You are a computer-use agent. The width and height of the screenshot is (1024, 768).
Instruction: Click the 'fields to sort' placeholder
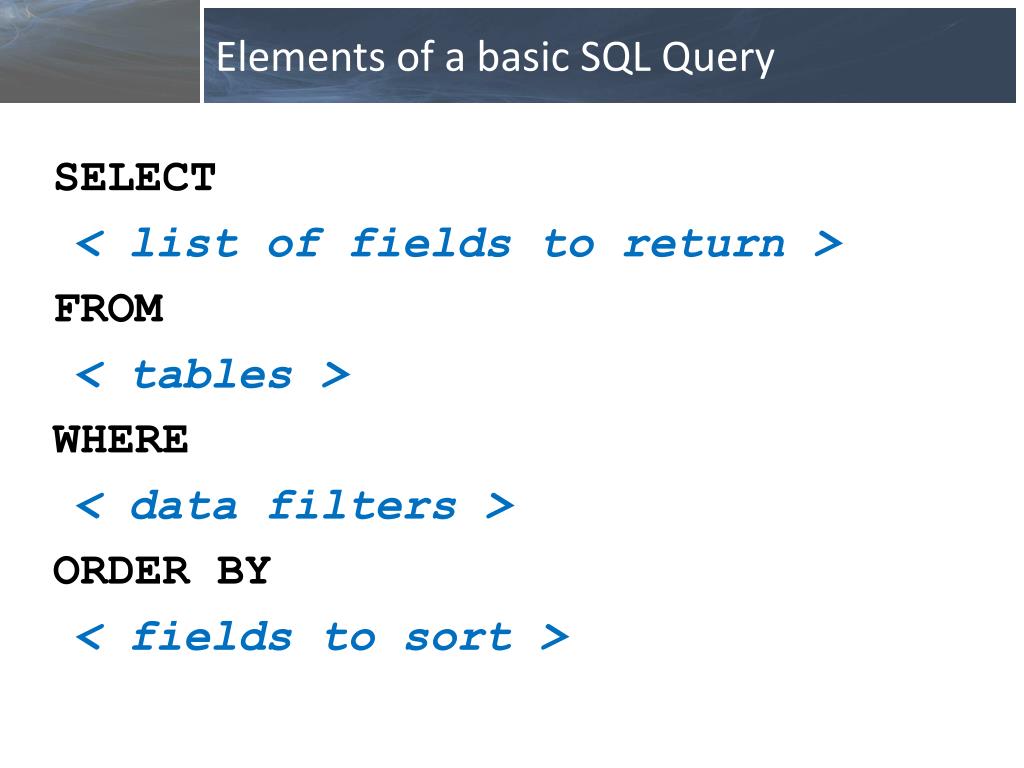[322, 637]
